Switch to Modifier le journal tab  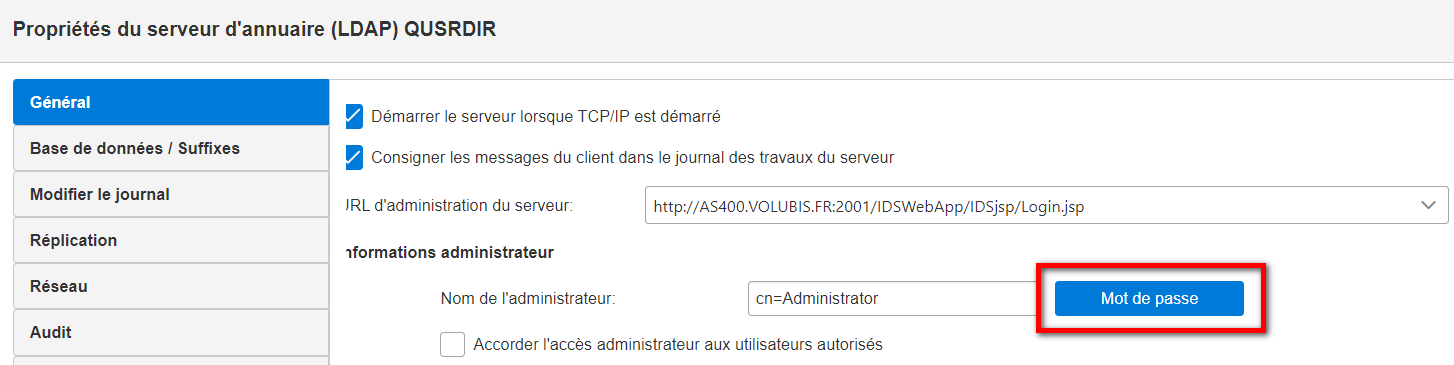[171, 194]
